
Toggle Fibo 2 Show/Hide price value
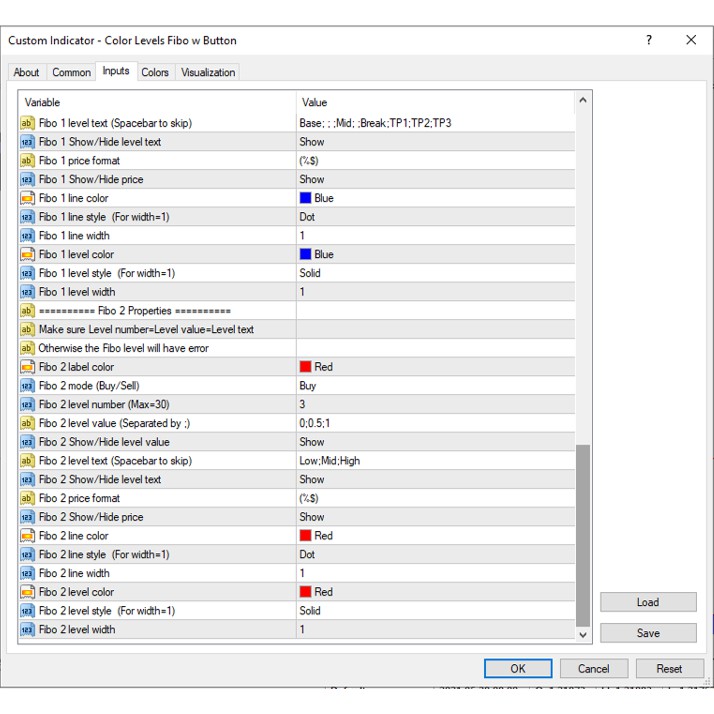tap(434, 517)
